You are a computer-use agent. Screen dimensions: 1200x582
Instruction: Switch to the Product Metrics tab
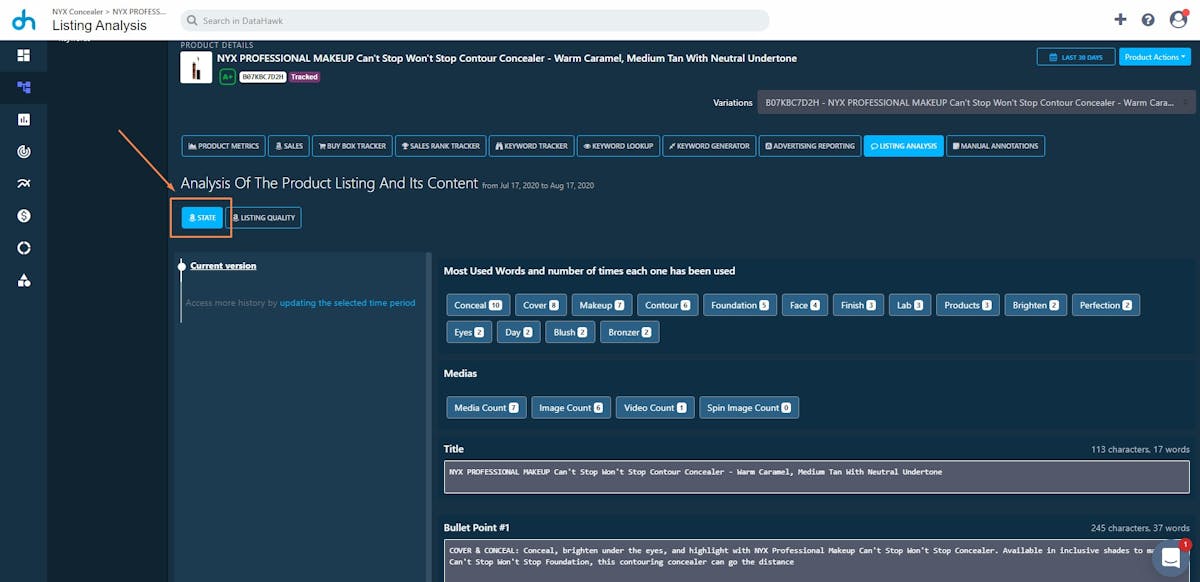tap(223, 146)
